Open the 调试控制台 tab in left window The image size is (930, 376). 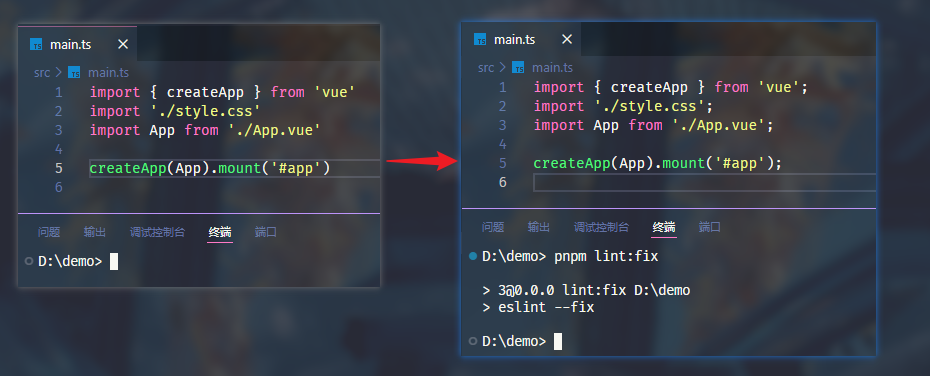pyautogui.click(x=157, y=232)
